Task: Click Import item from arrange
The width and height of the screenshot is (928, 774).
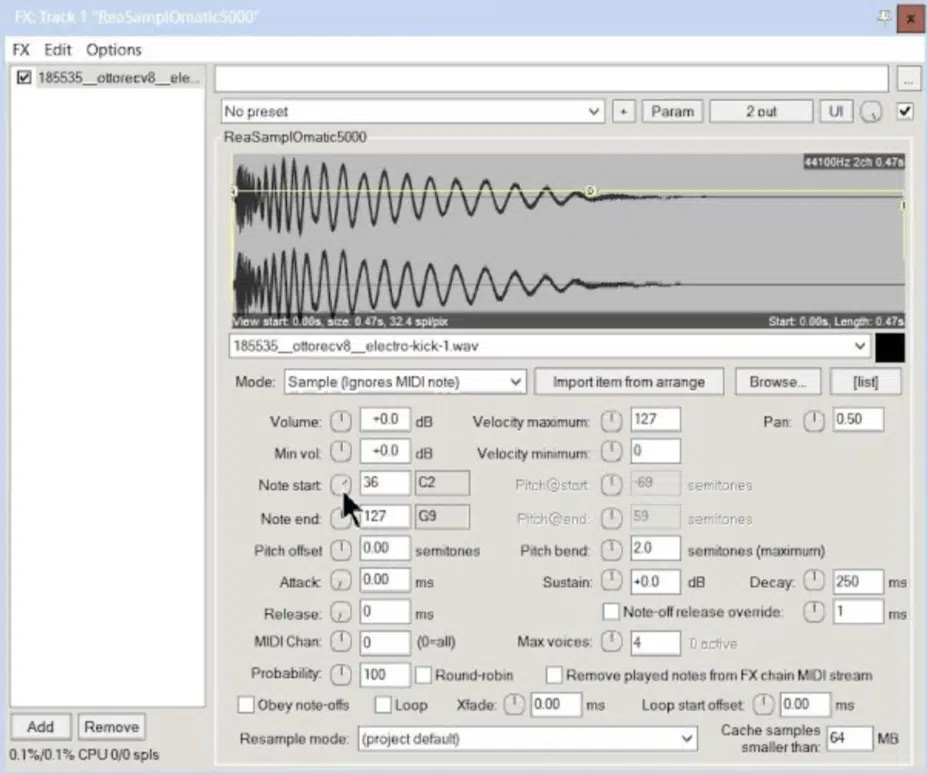Action: pyautogui.click(x=629, y=382)
